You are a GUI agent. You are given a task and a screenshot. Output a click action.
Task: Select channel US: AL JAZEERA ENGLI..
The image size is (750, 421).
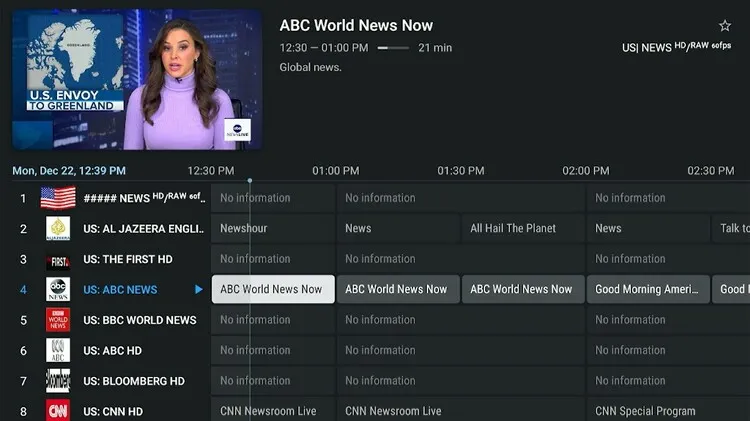(143, 229)
